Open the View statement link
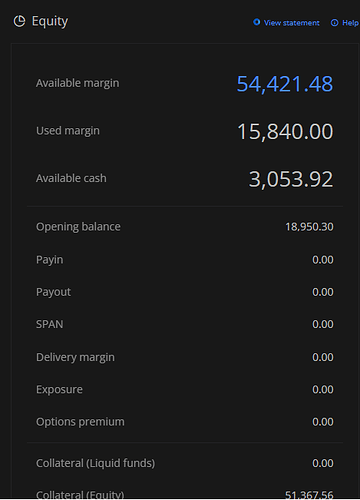This screenshot has height=500, width=360. click(291, 23)
